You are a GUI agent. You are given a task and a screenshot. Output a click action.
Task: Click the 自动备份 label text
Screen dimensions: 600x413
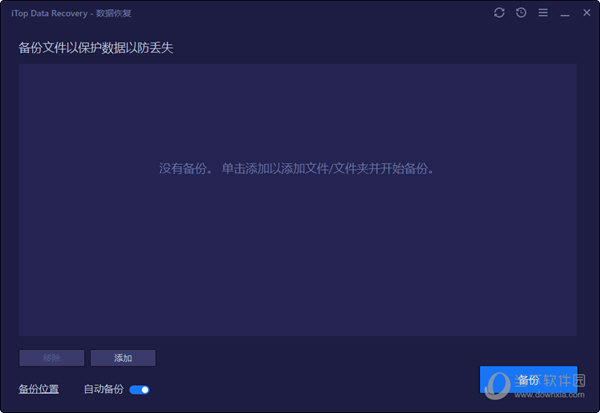(103, 389)
